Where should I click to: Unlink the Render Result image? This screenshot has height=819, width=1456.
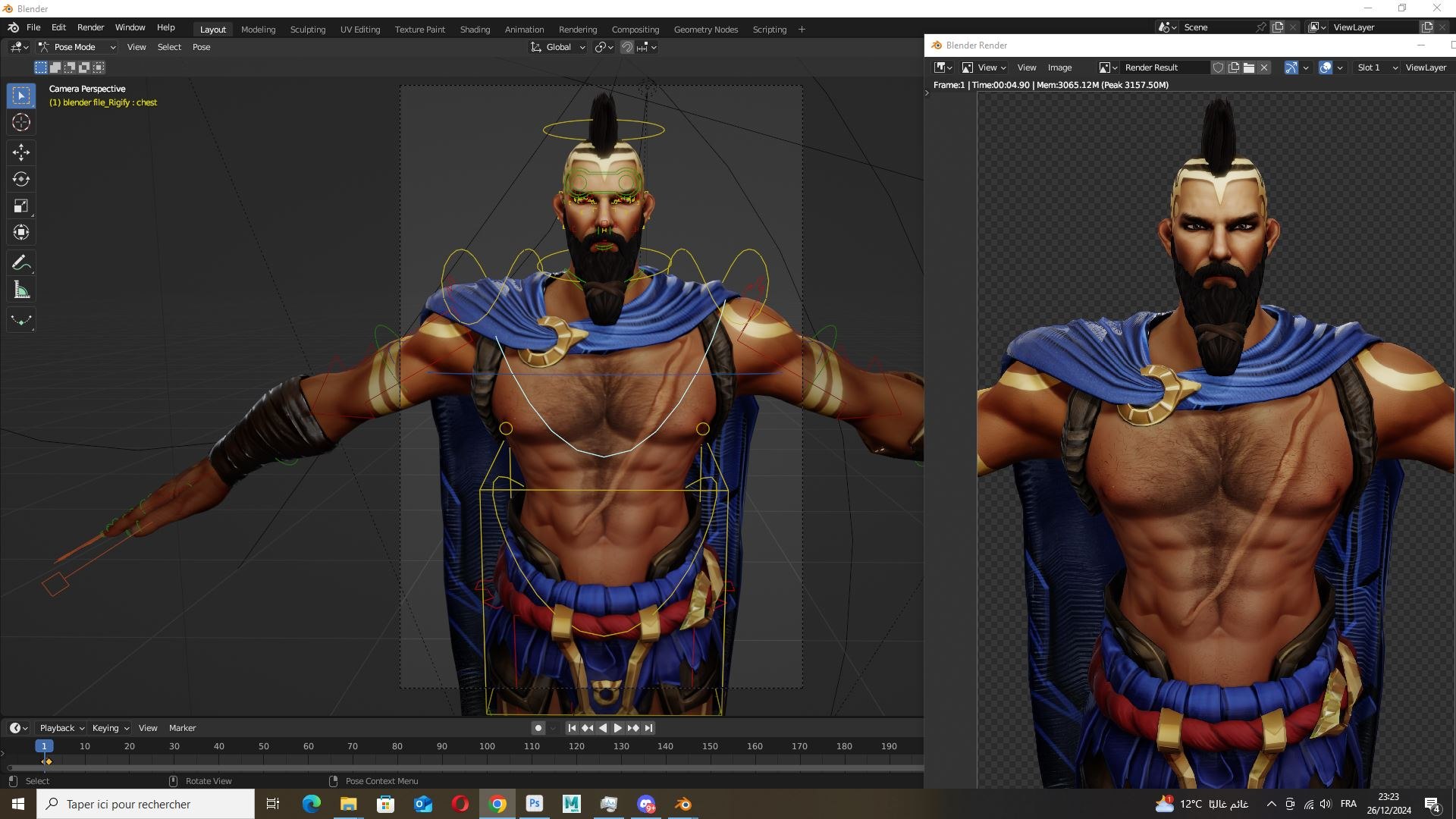pos(1264,67)
